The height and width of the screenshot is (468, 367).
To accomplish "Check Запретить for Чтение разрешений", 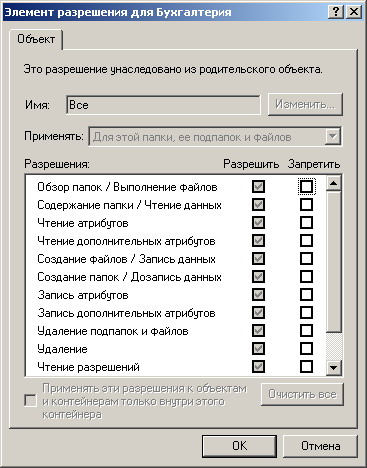I will tap(306, 367).
